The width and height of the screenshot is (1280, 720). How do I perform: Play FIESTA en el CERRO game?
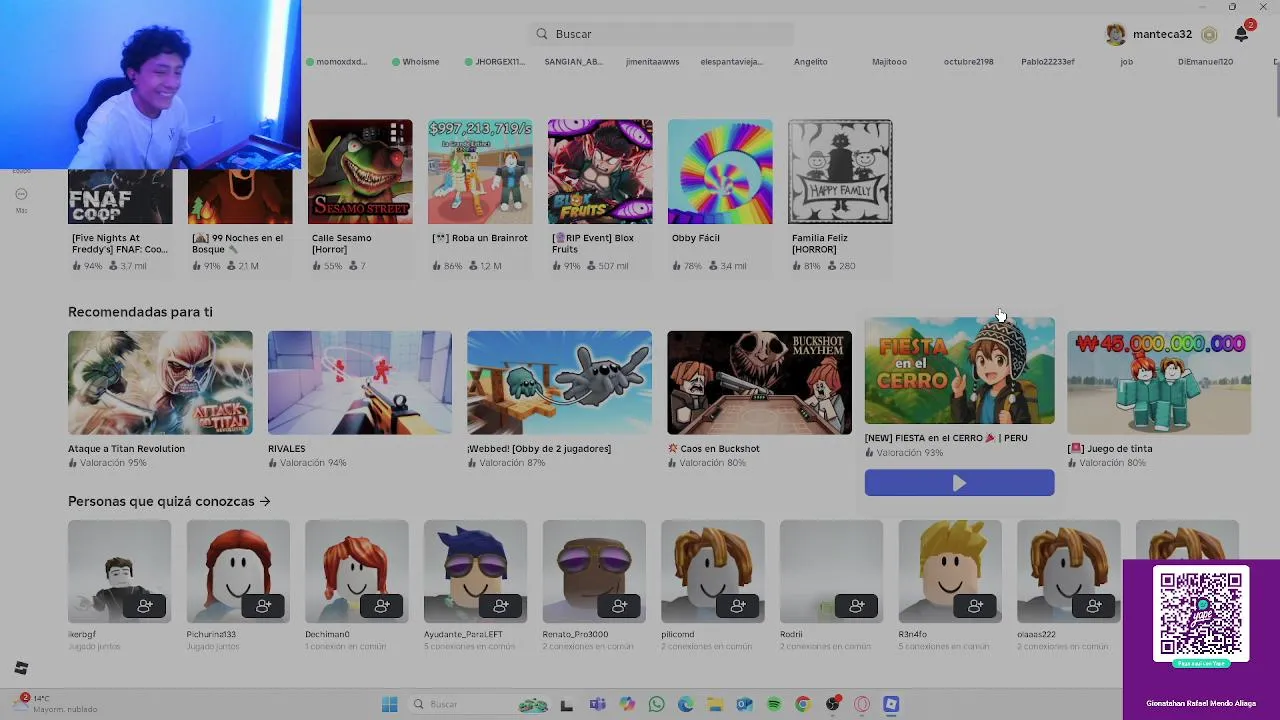point(959,483)
